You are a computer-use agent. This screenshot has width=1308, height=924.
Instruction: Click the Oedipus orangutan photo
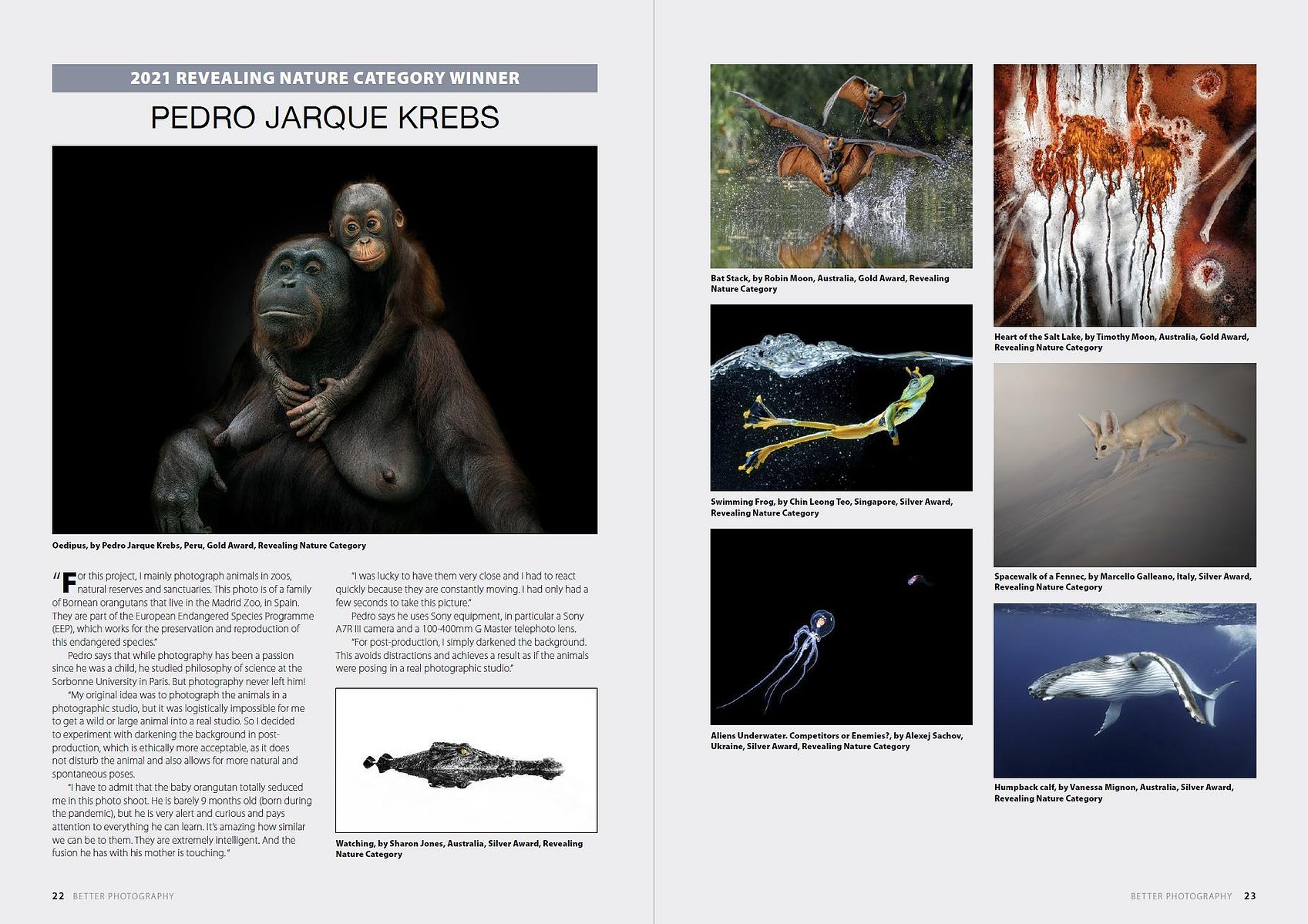(x=324, y=340)
